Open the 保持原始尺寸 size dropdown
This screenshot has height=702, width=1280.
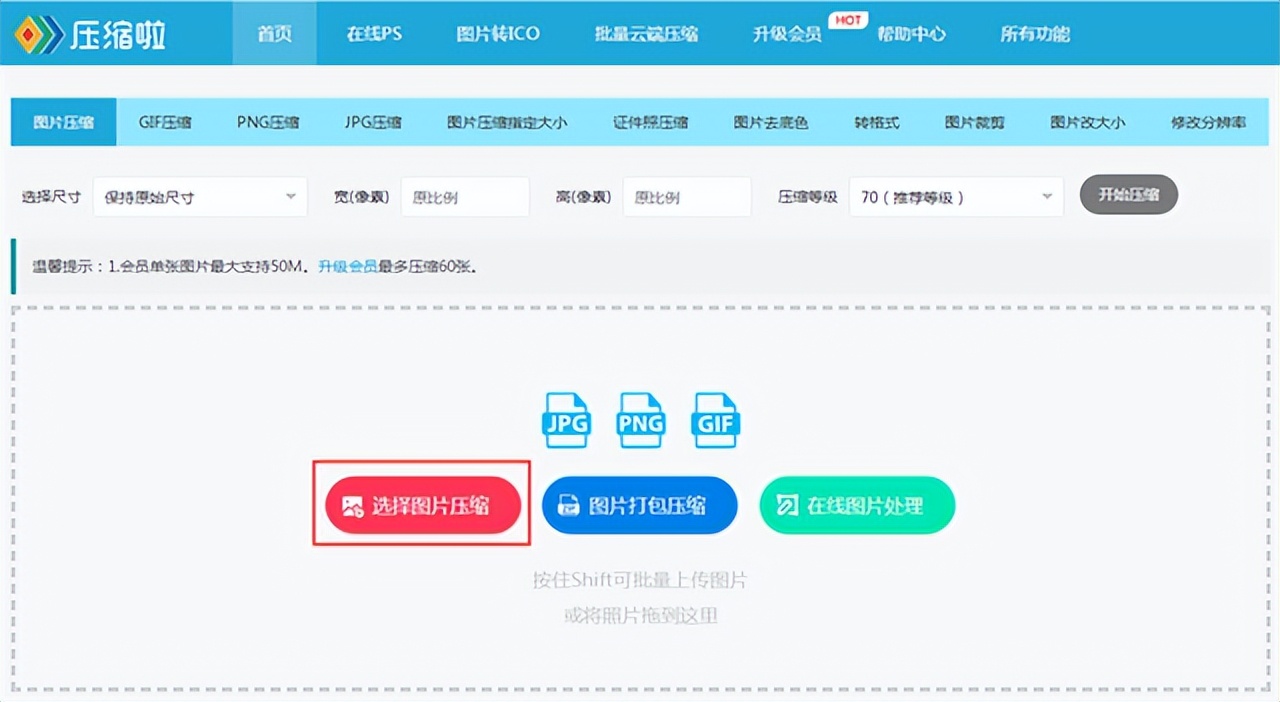(x=200, y=196)
